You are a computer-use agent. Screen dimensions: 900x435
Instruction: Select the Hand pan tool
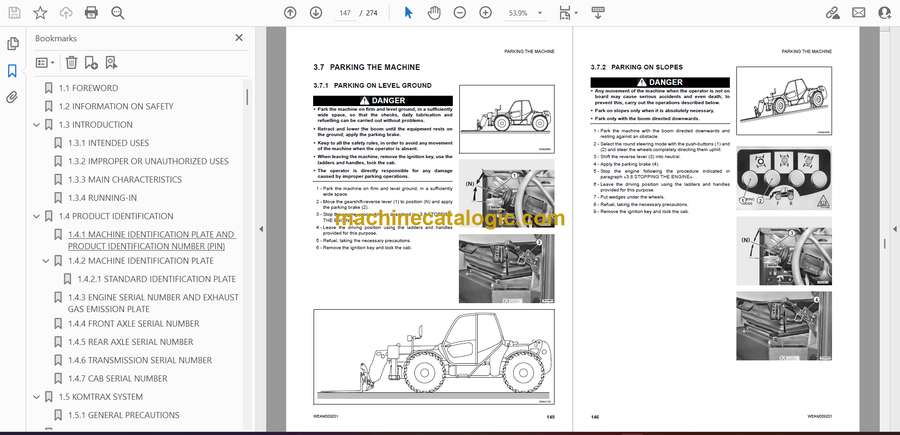(434, 12)
